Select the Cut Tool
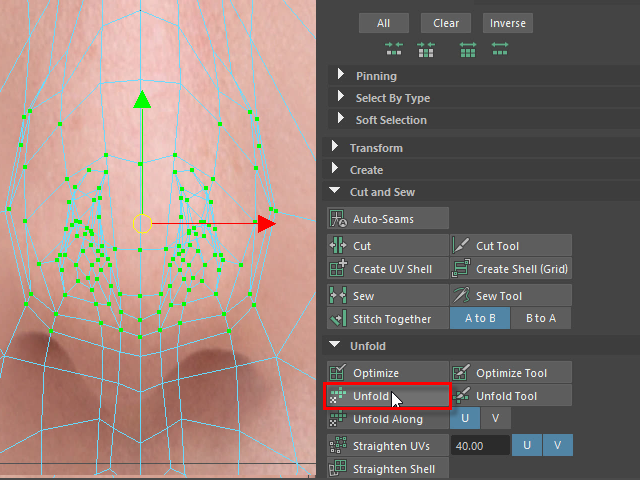 pyautogui.click(x=510, y=246)
